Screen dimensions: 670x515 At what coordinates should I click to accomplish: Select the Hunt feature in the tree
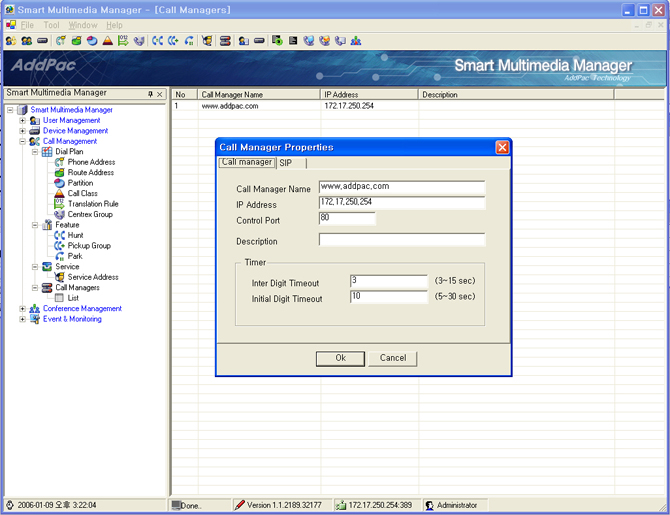[75, 235]
